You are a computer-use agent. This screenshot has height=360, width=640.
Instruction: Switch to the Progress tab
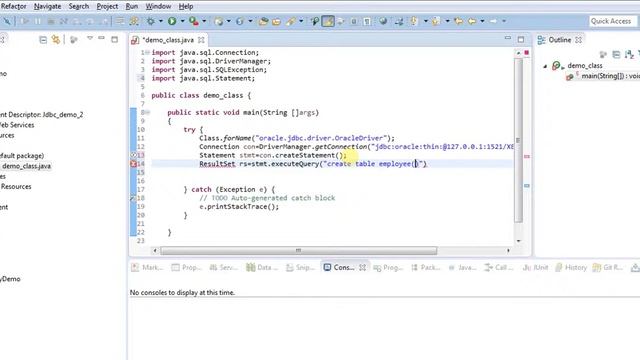pos(388,268)
